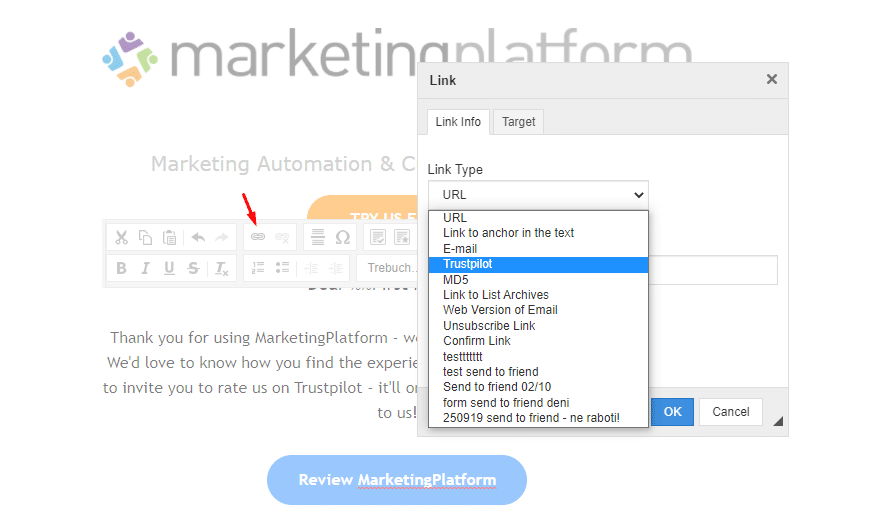Viewport: 875px width, 529px height.
Task: Undo with the left arrow icon
Action: (198, 238)
